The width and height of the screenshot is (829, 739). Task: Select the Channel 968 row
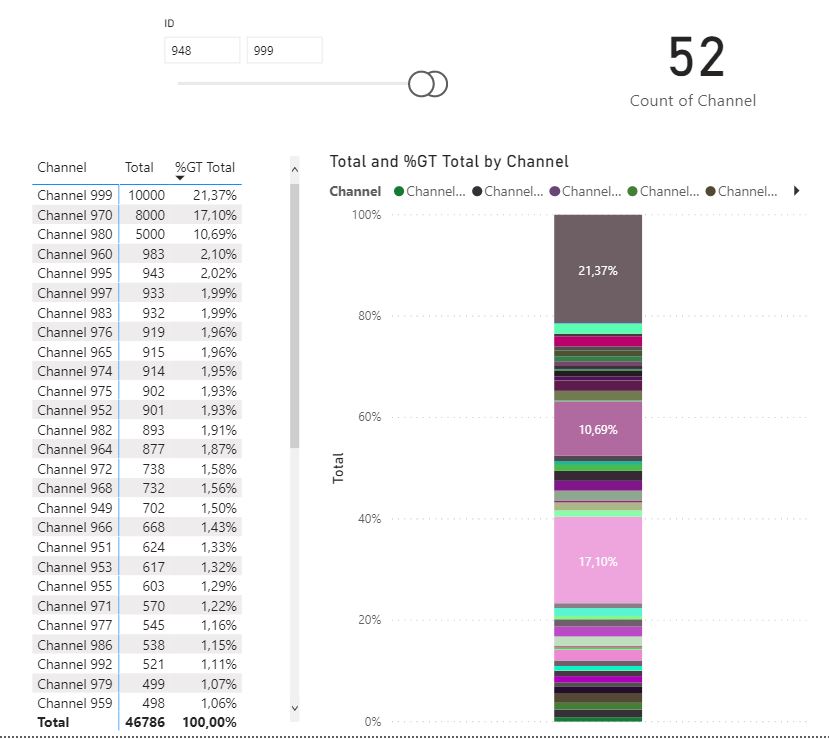tap(137, 488)
